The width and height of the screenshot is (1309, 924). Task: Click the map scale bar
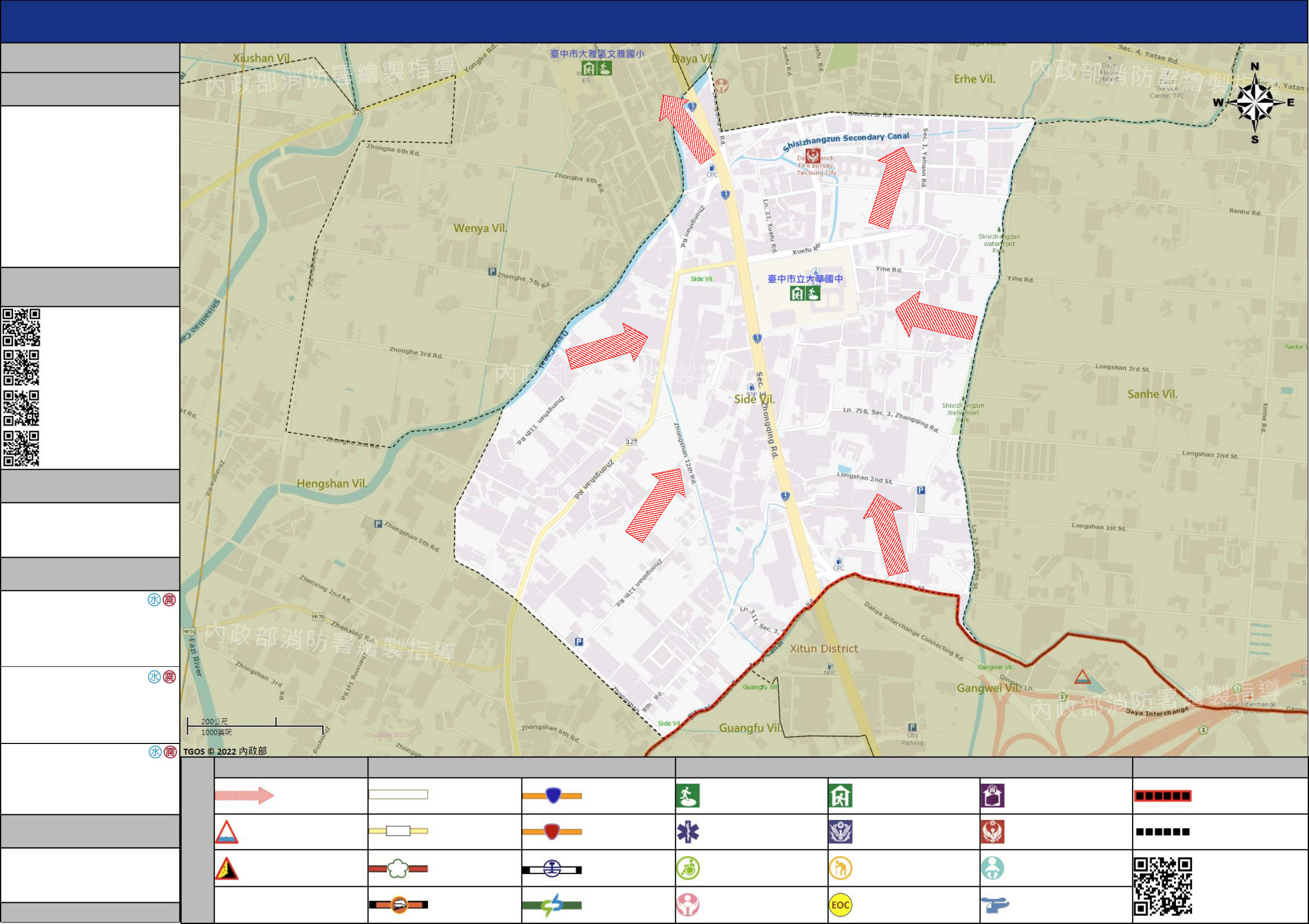tap(256, 727)
